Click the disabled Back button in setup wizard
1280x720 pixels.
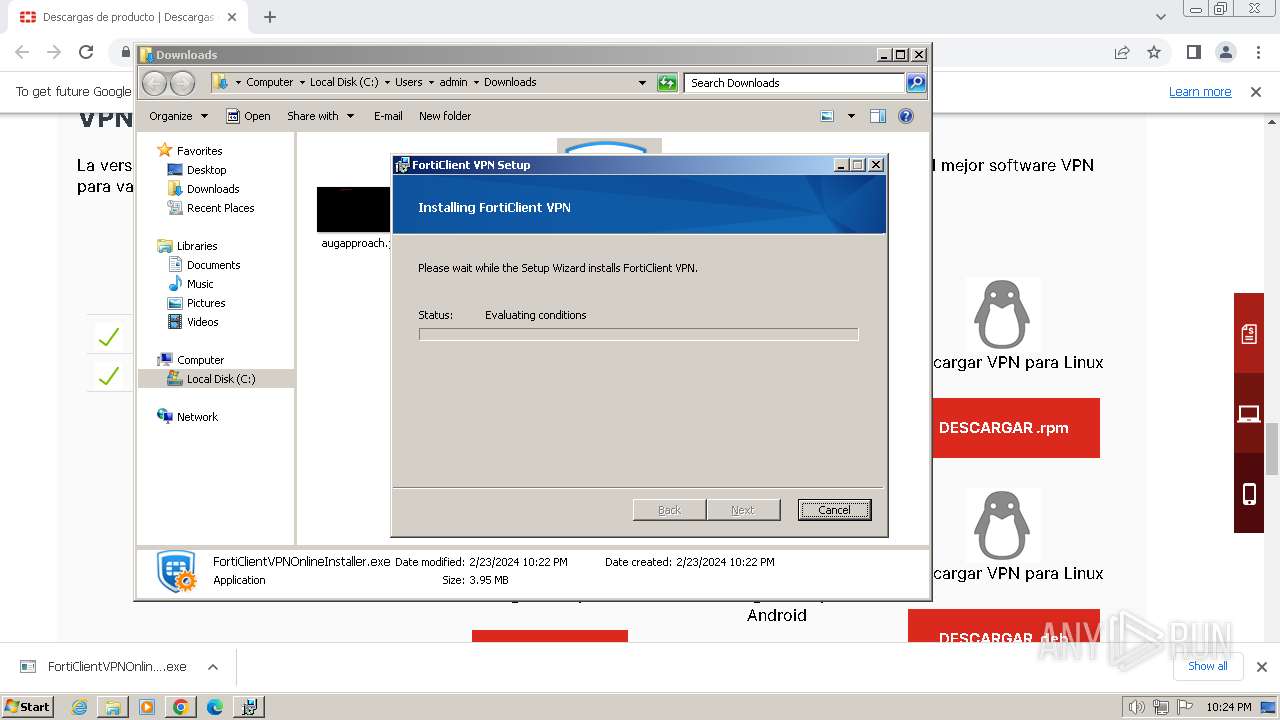coord(669,510)
